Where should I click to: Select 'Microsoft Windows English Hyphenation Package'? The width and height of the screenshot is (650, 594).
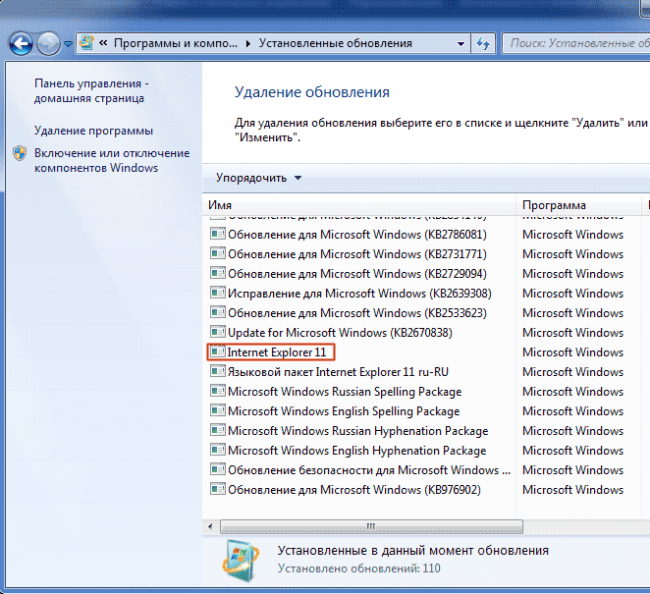(x=348, y=451)
